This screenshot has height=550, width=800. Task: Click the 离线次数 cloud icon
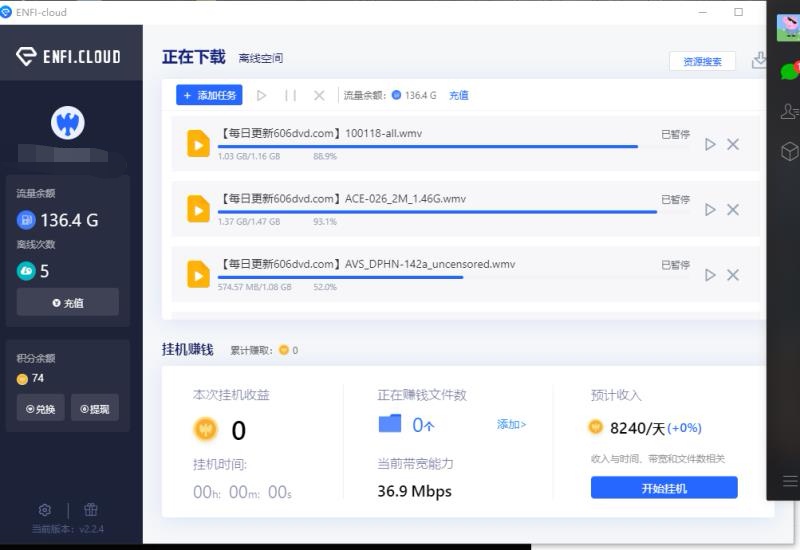27,271
